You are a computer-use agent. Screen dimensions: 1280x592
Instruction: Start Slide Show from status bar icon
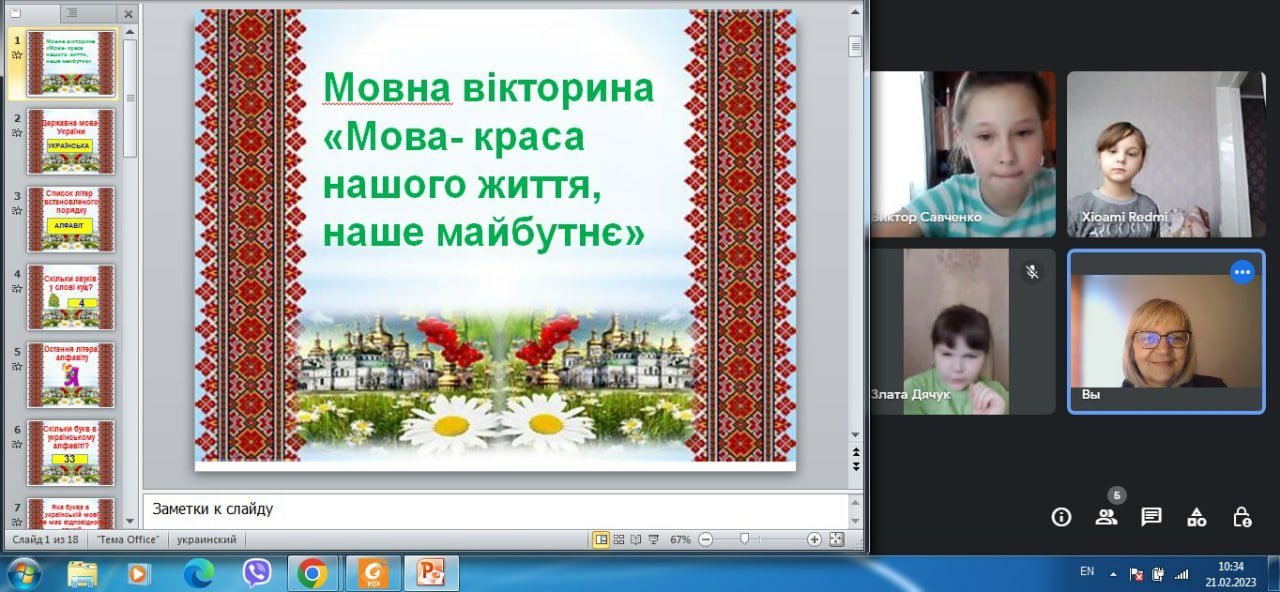[653, 539]
